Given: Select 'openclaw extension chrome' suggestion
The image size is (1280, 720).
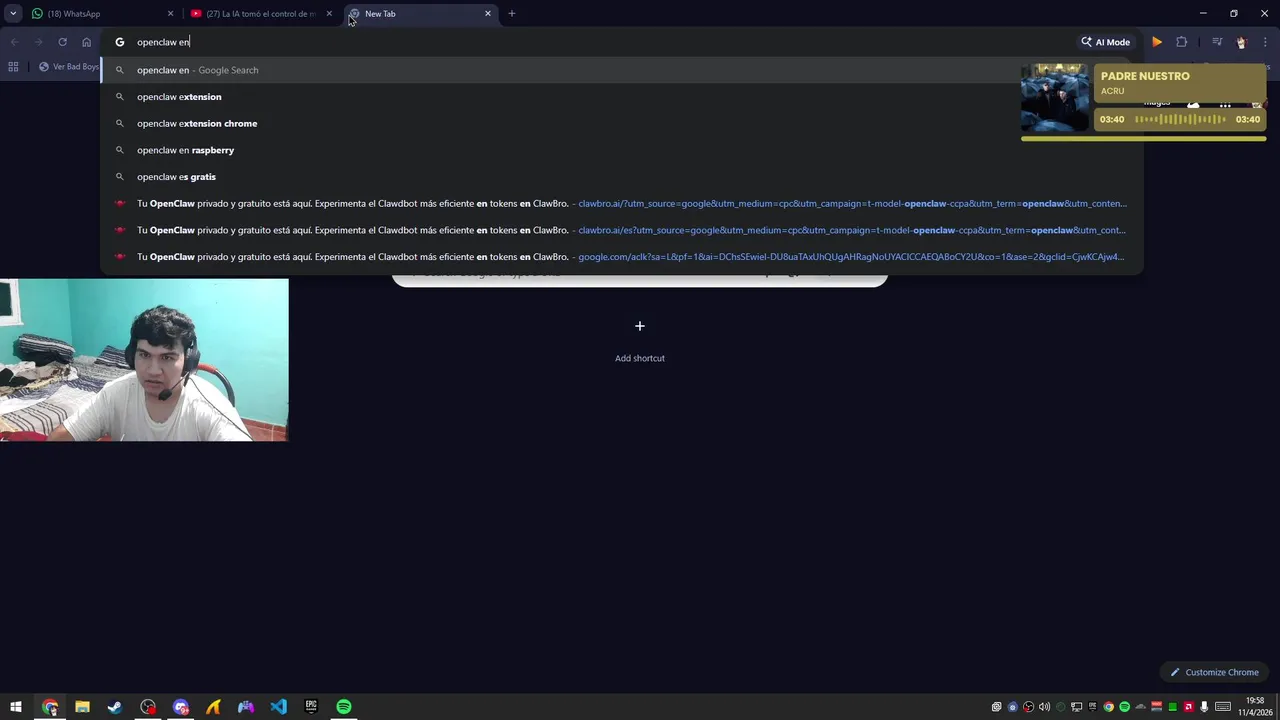Looking at the screenshot, I should [x=621, y=123].
